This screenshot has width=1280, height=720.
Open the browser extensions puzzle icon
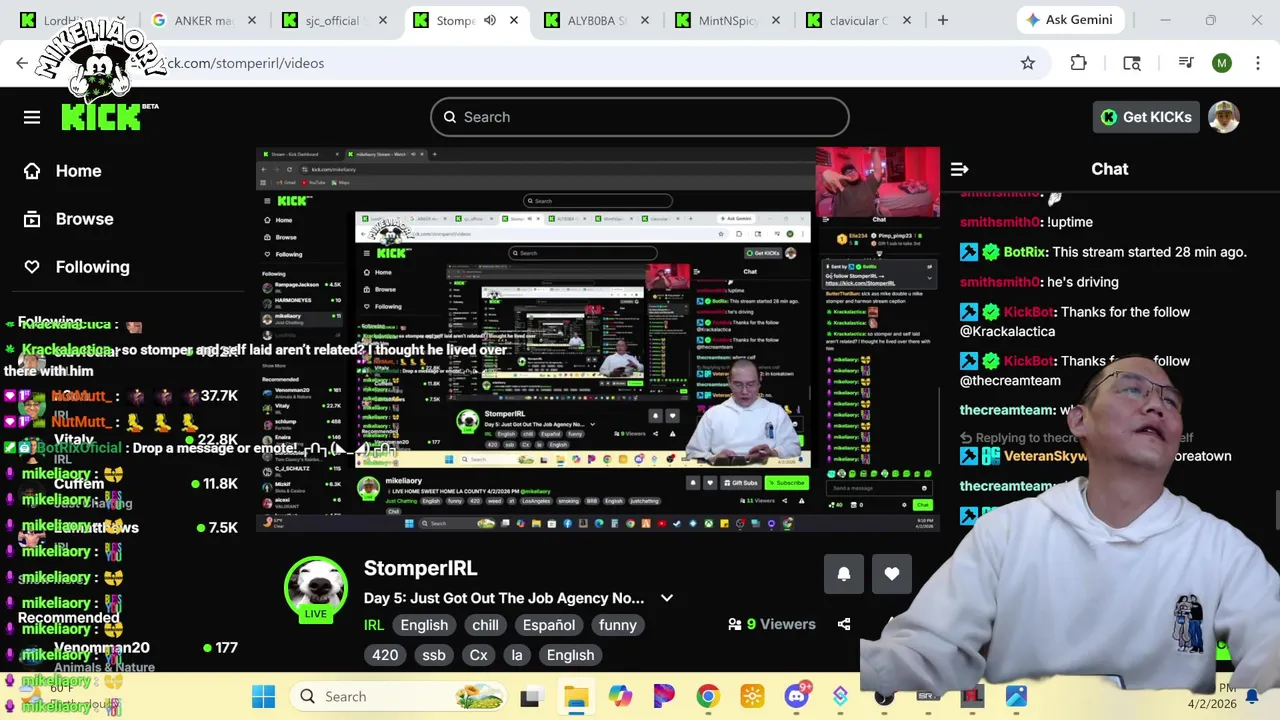tap(1078, 63)
